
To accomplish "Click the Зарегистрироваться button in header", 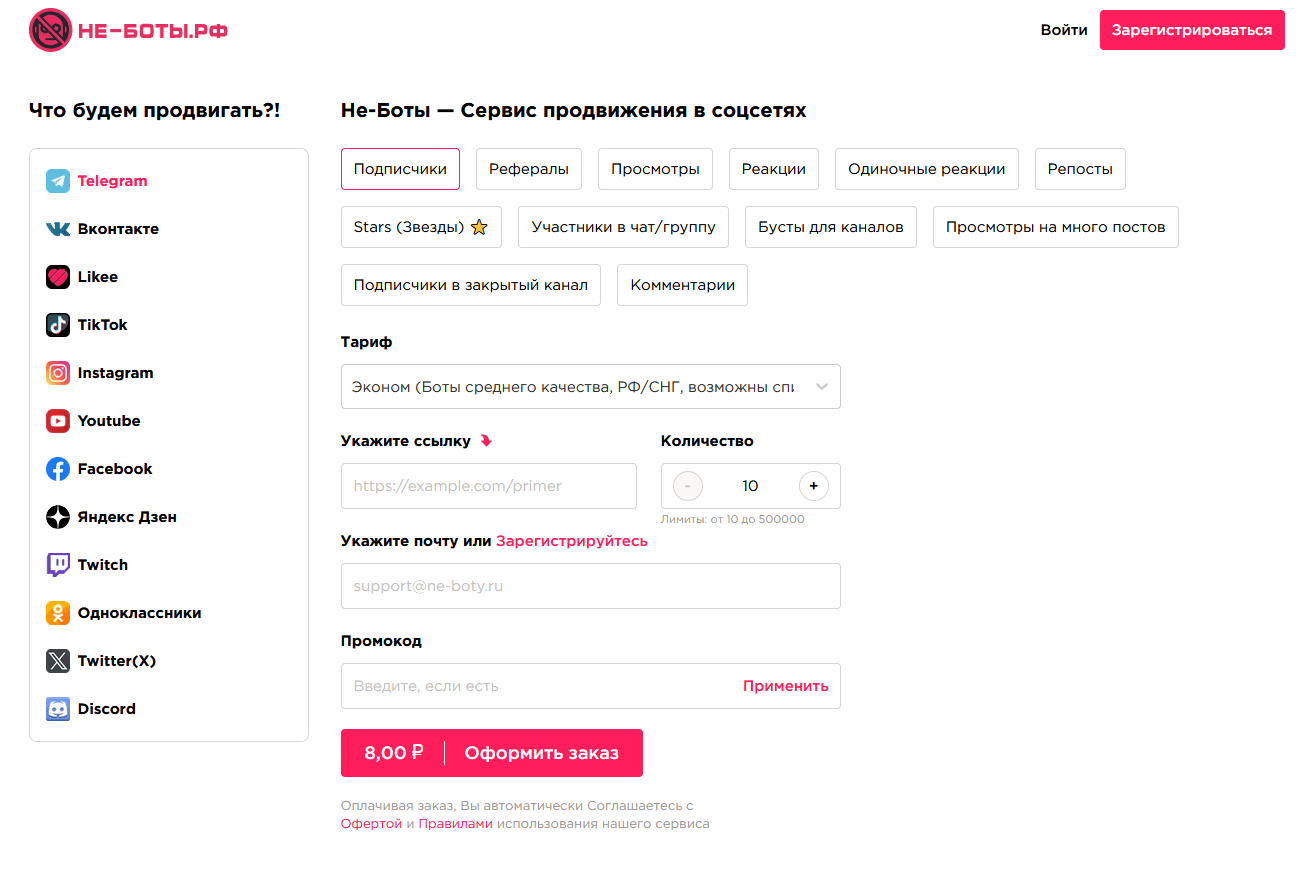I will [1192, 30].
